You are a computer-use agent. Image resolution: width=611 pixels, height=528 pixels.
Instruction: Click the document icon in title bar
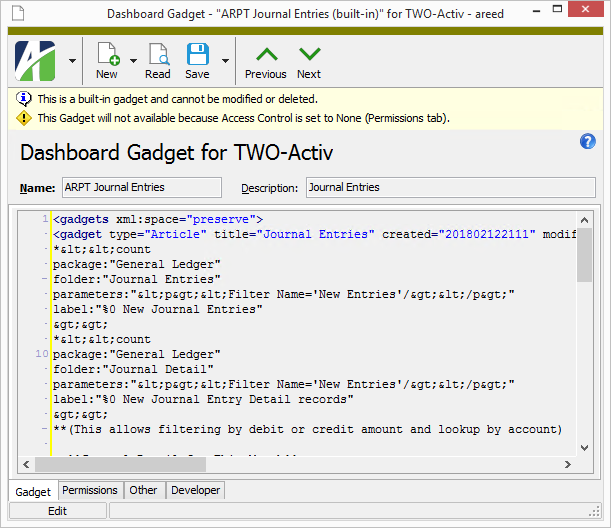point(18,13)
